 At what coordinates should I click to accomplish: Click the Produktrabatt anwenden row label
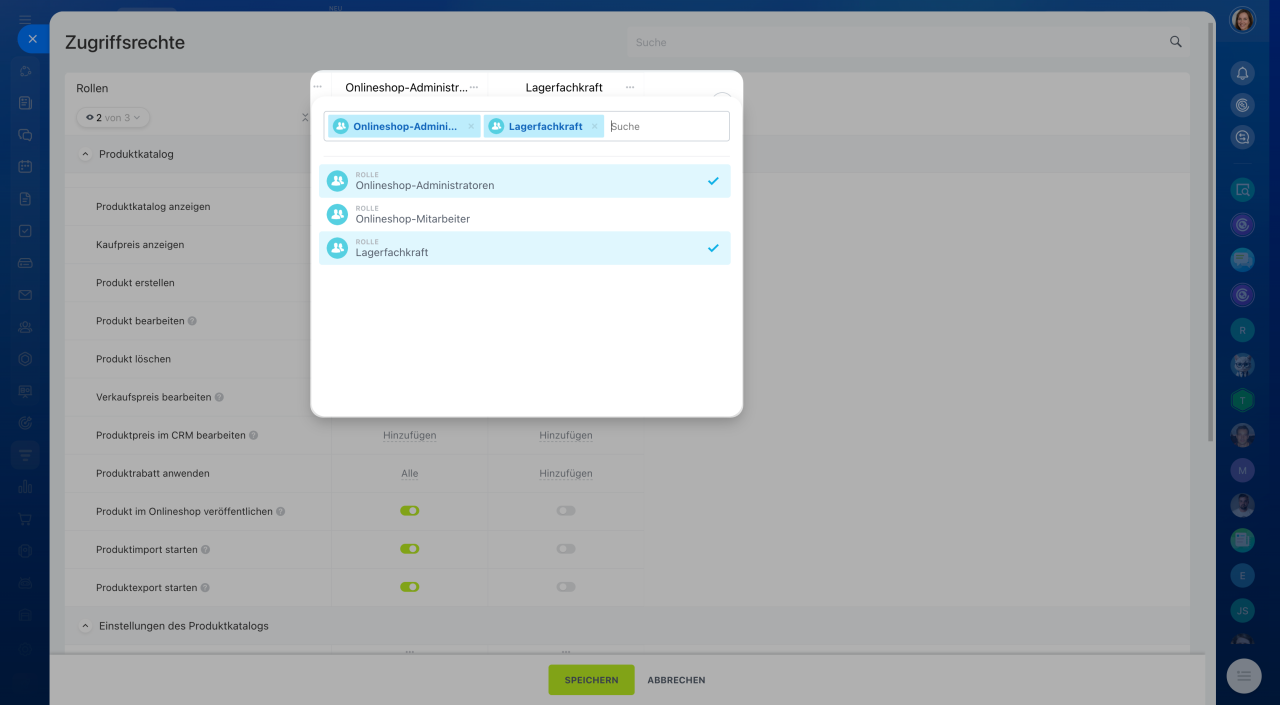click(153, 473)
